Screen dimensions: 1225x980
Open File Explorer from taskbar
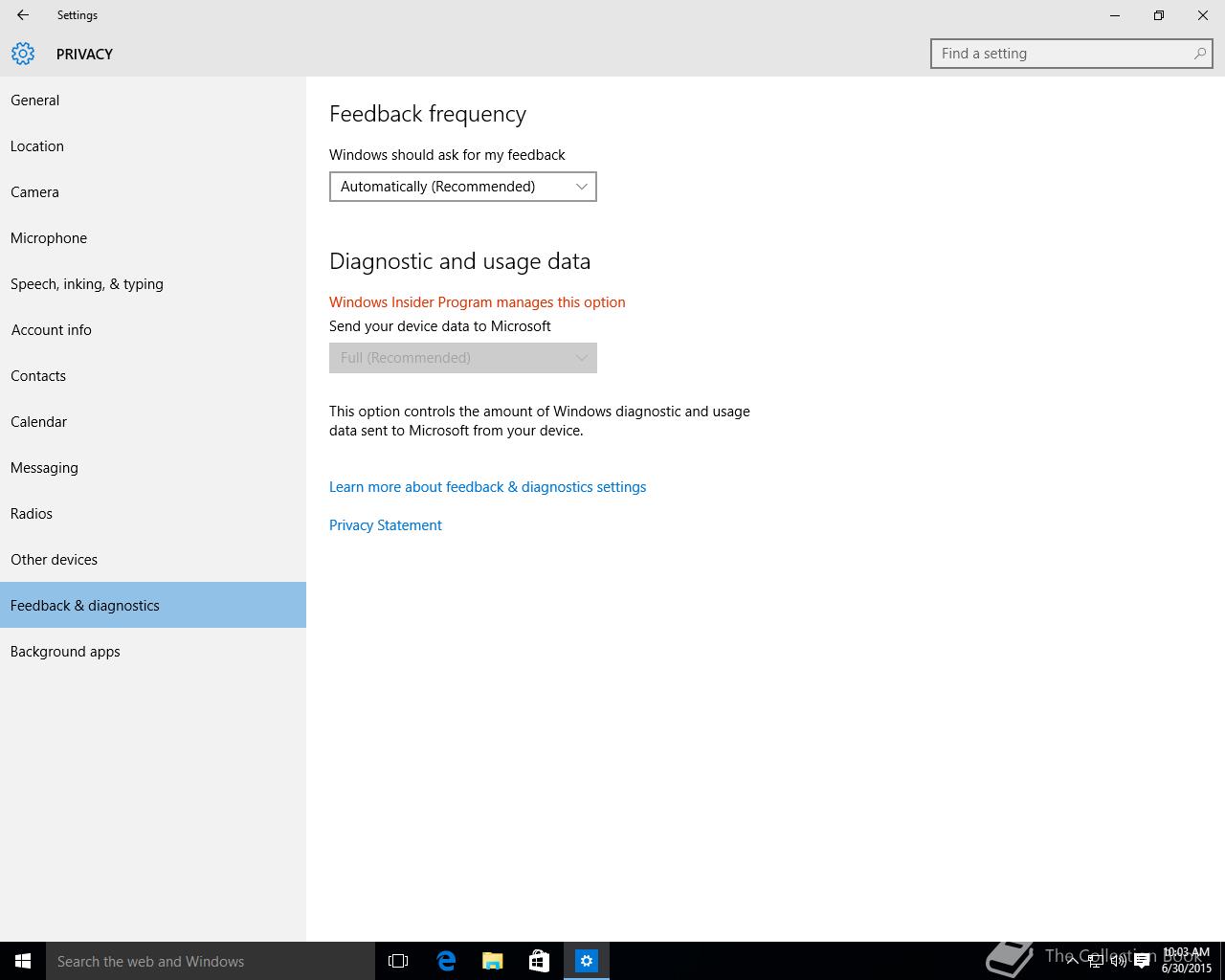coord(493,961)
